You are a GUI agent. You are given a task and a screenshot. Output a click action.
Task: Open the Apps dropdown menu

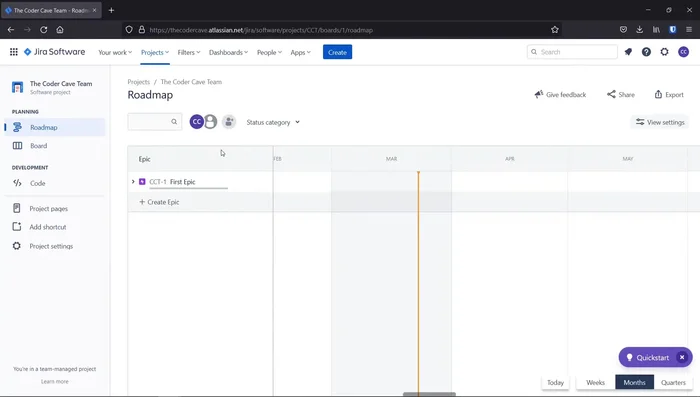click(x=300, y=52)
